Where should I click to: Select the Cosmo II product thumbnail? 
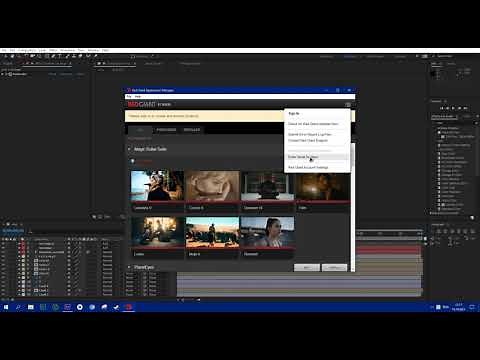pyautogui.click(x=212, y=191)
